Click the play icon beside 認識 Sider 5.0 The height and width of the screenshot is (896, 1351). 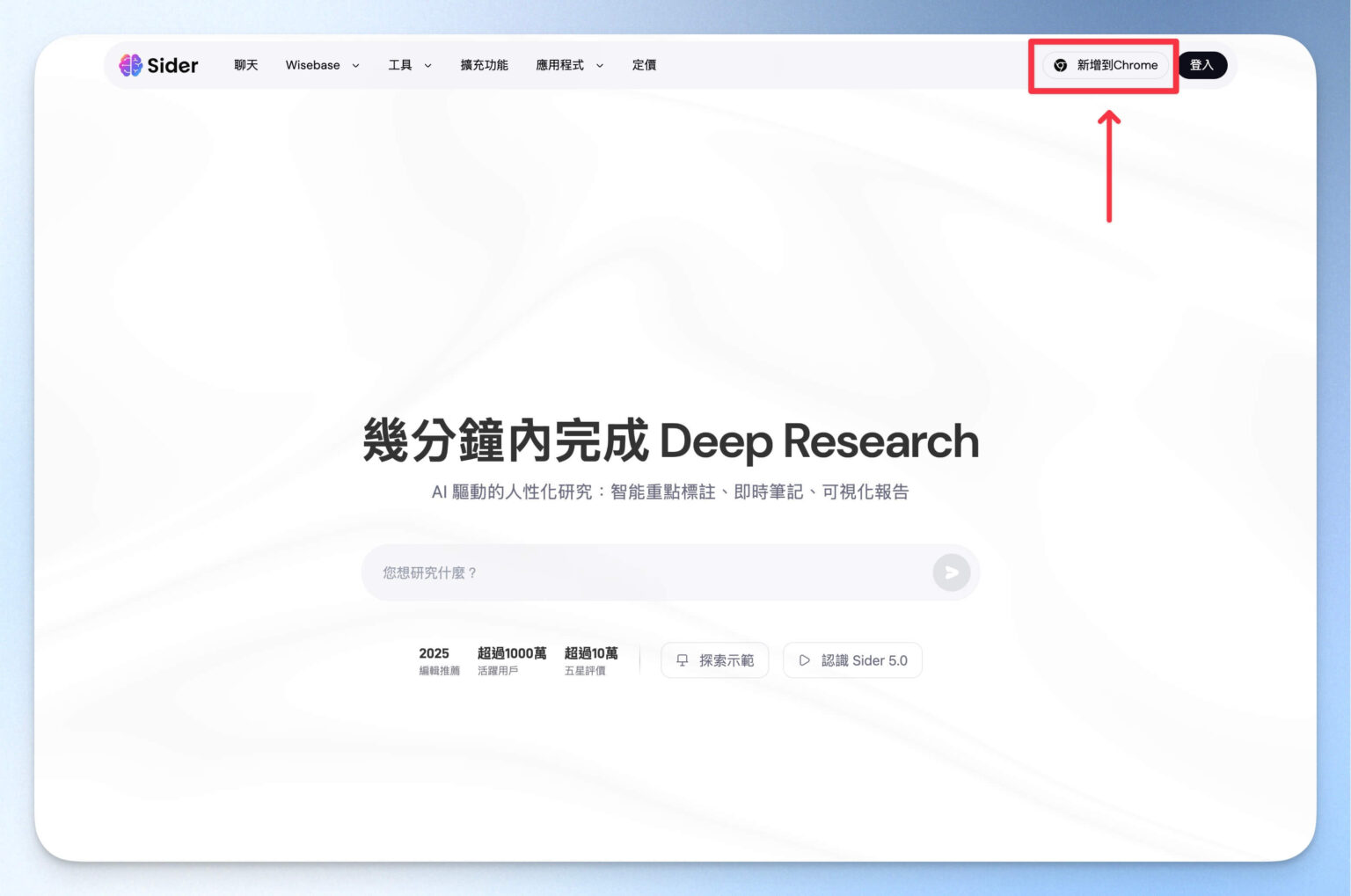pos(805,659)
